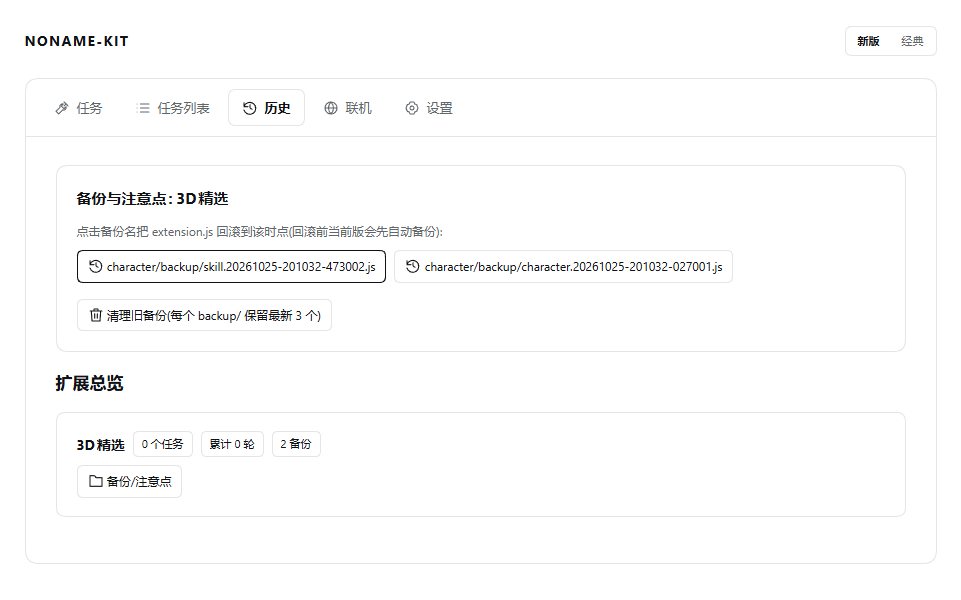Click the NONAME-KIT title
This screenshot has height=600, width=961.
(x=77, y=41)
